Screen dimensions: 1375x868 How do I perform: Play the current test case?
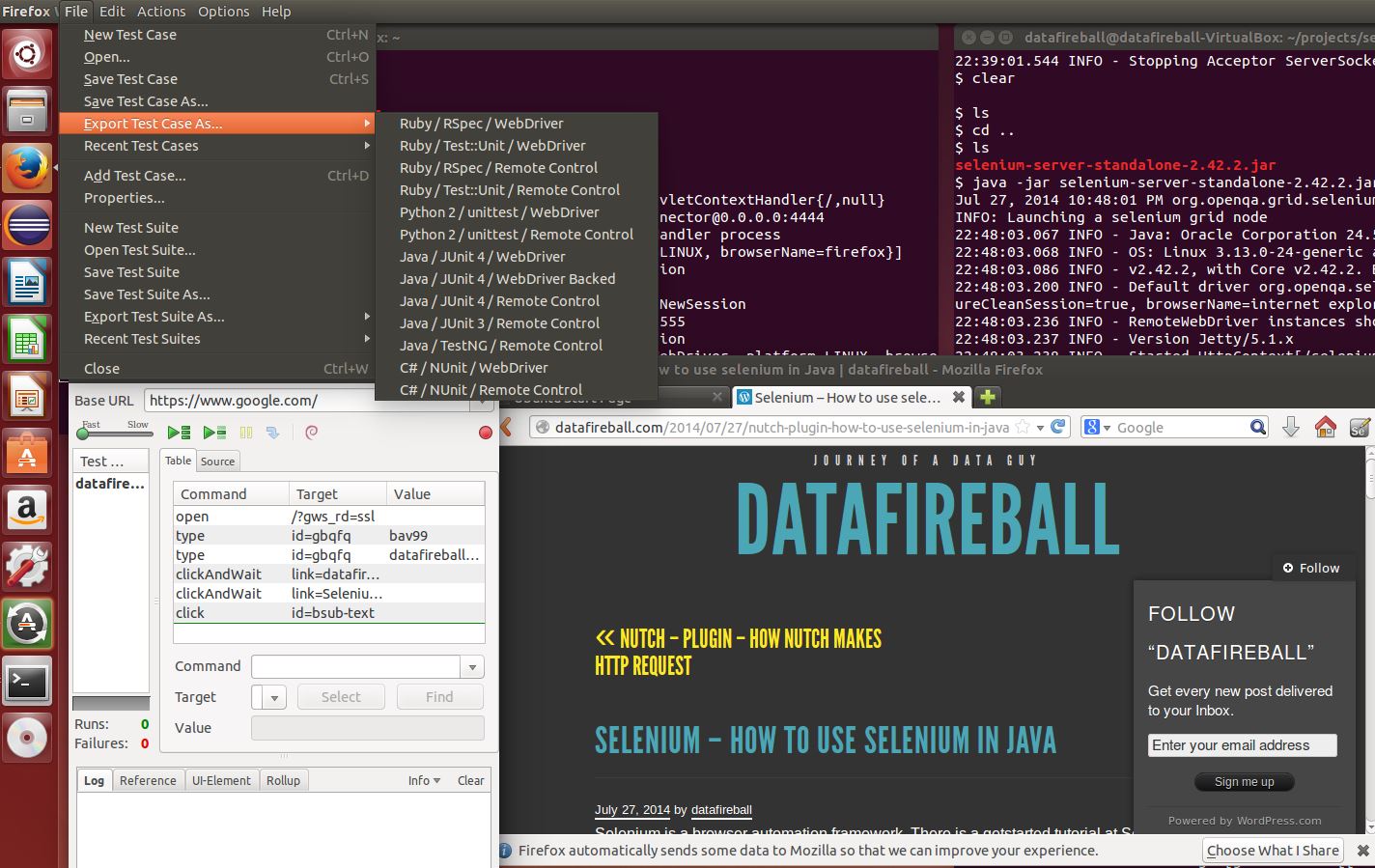214,433
